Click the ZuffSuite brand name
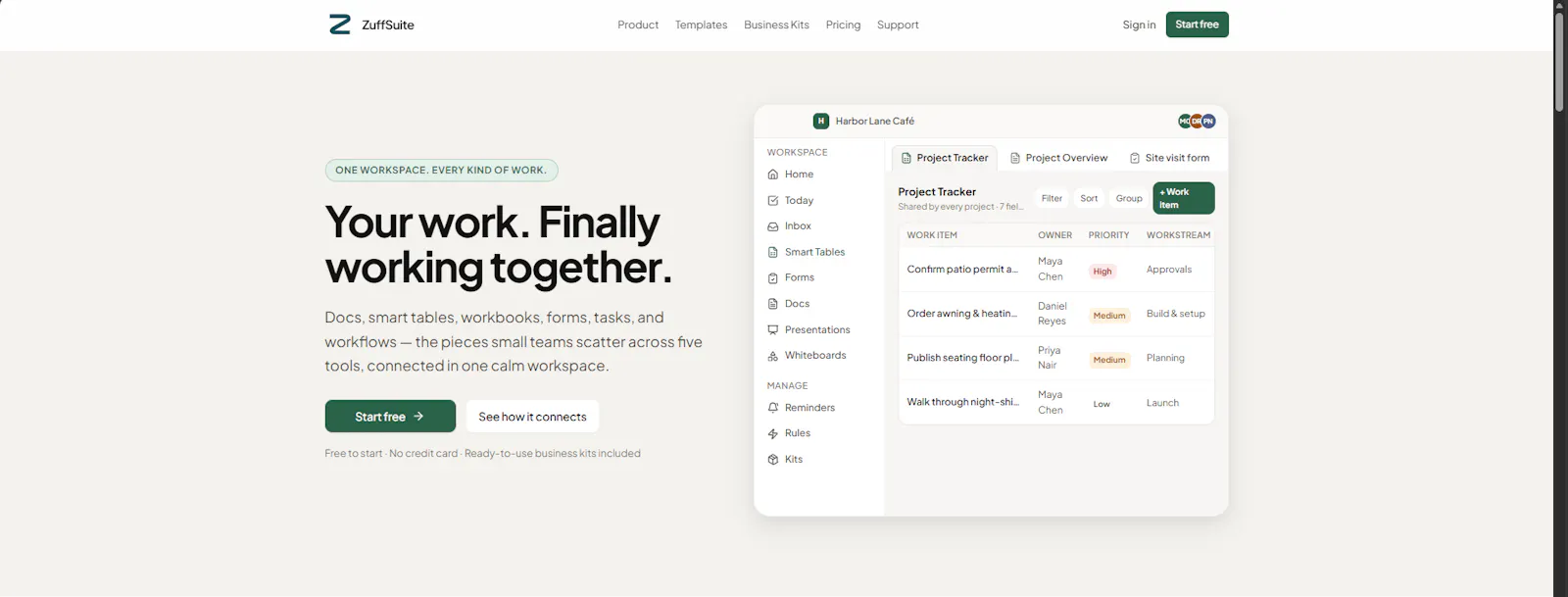This screenshot has width=1568, height=597. point(388,25)
